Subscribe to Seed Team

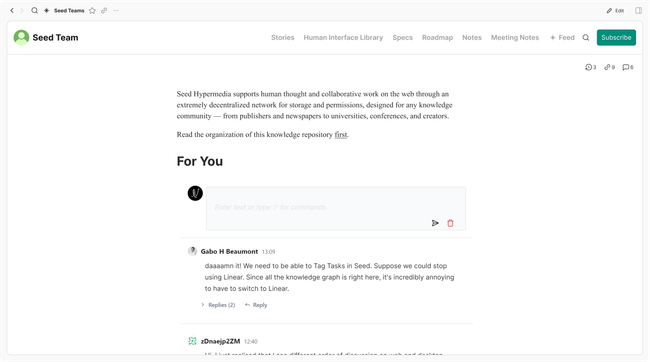616,38
